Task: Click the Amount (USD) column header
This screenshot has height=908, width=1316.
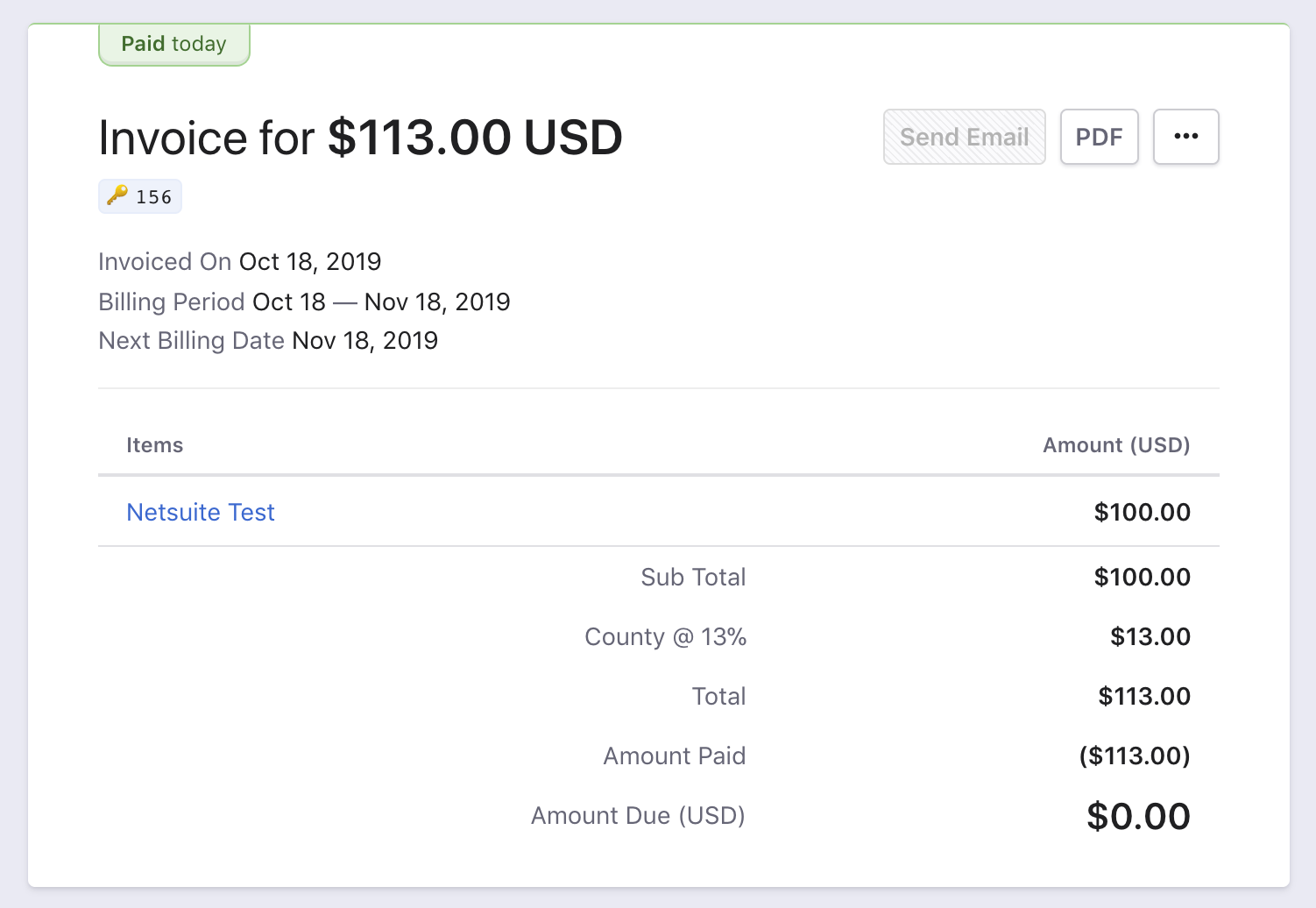Action: [x=1115, y=445]
